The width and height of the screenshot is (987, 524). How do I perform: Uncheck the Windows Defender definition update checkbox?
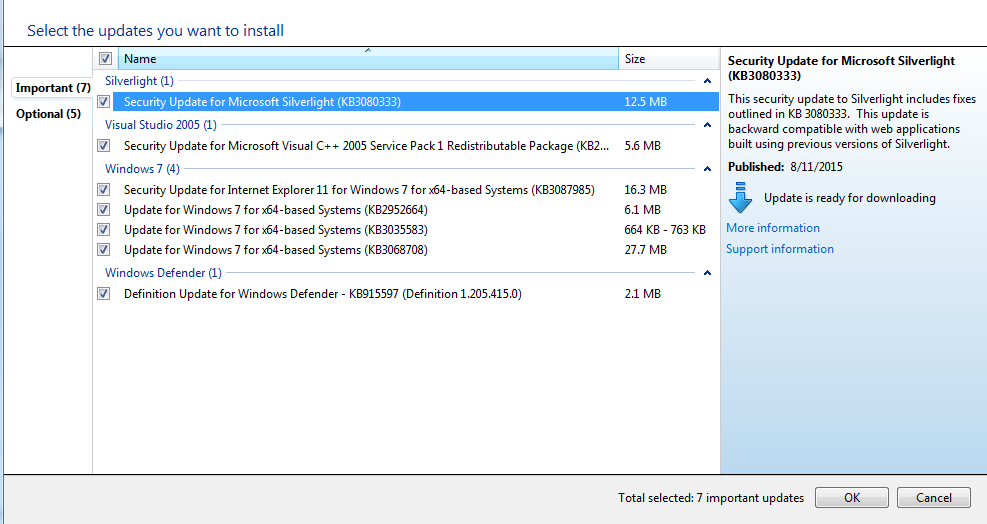(104, 293)
